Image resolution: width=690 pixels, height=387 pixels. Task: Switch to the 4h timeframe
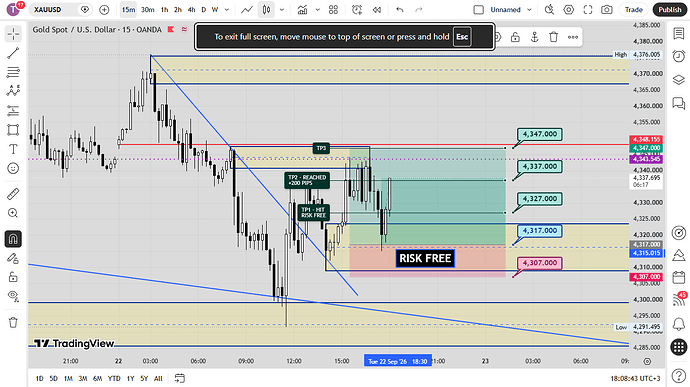(x=191, y=9)
